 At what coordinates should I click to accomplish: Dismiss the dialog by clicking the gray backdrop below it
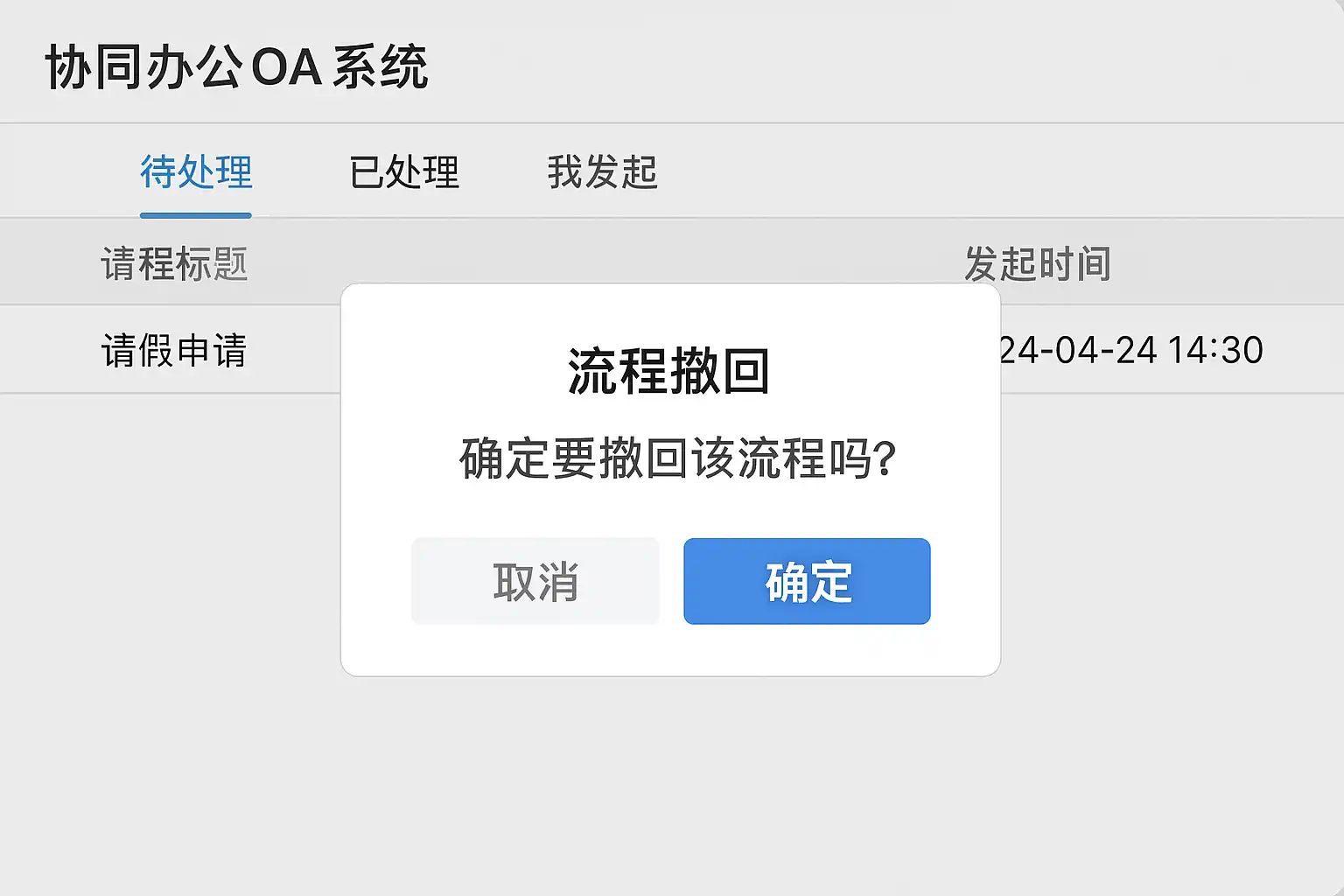(670, 779)
